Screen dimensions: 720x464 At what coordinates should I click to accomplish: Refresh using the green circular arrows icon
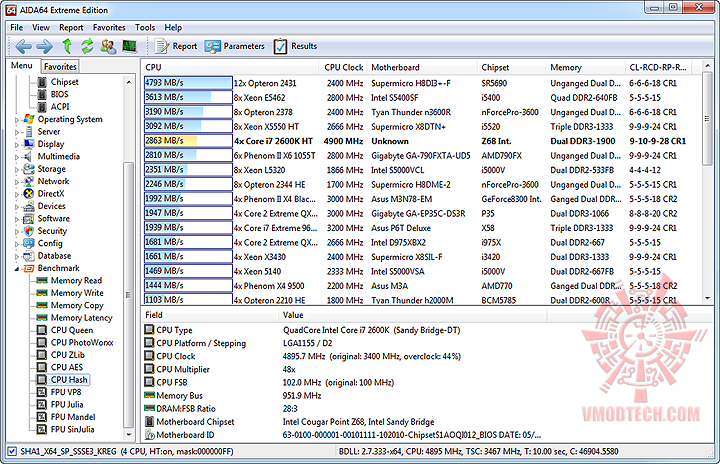(87, 46)
